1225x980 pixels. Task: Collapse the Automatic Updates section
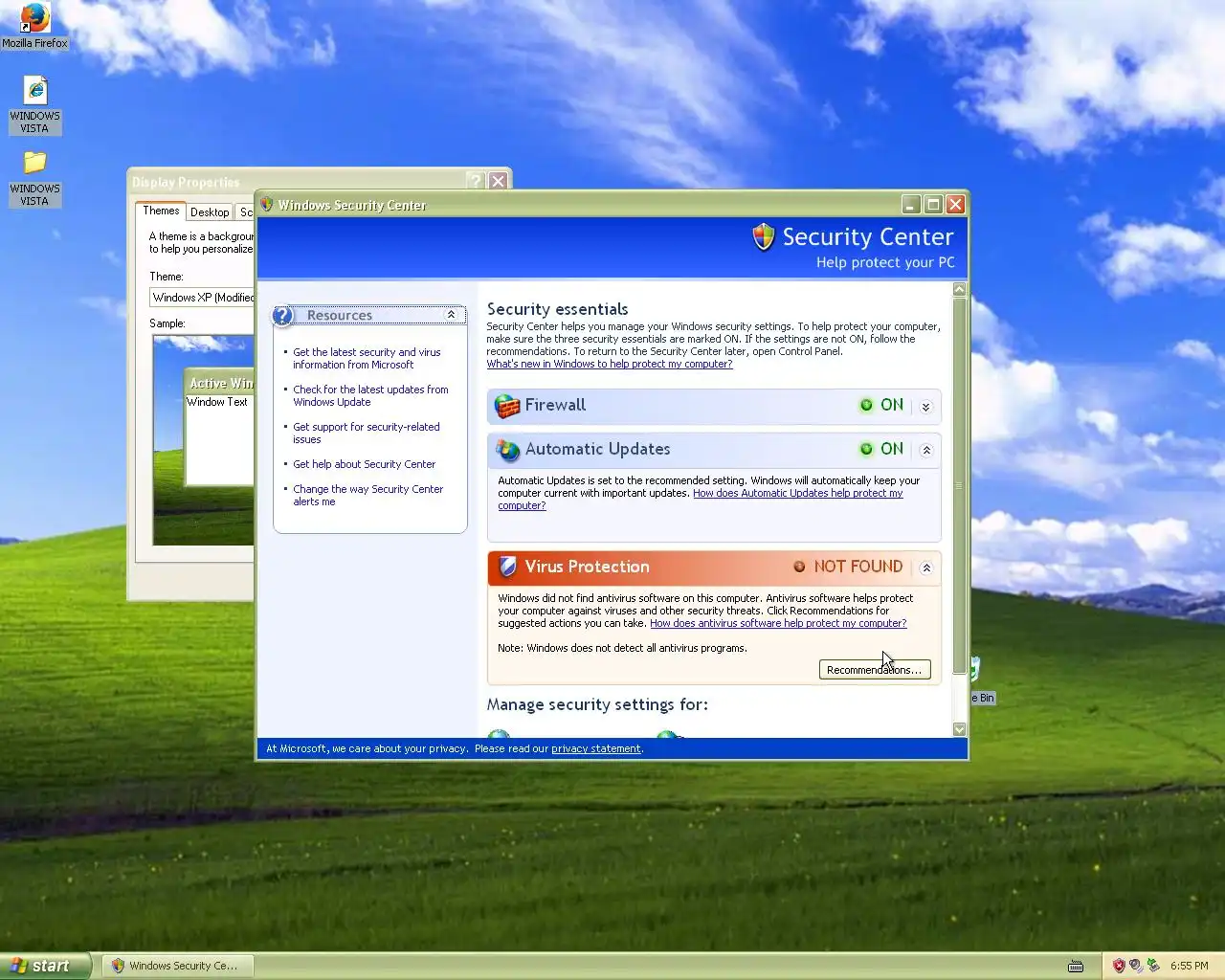(x=925, y=450)
